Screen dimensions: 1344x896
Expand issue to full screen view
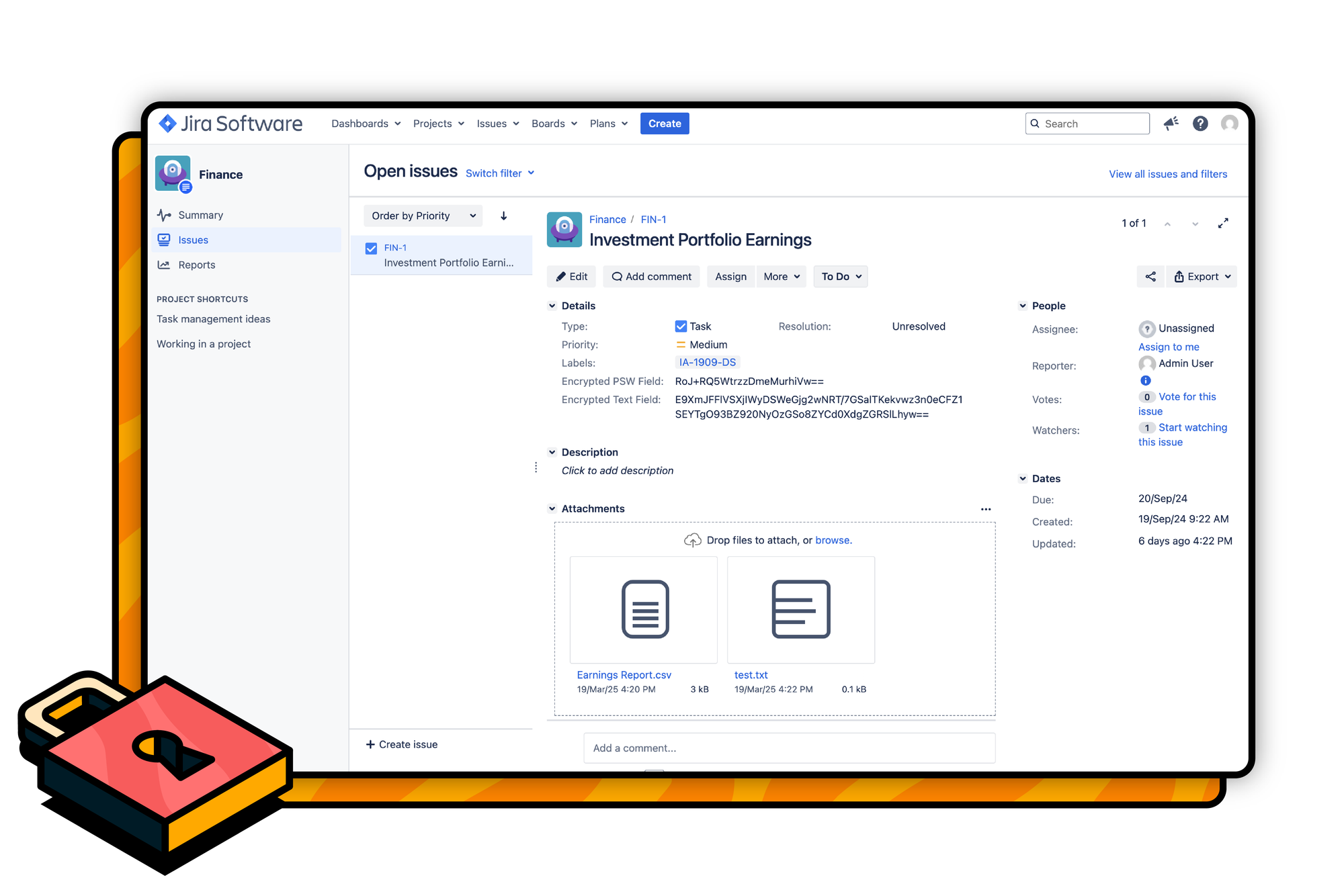tap(1223, 223)
